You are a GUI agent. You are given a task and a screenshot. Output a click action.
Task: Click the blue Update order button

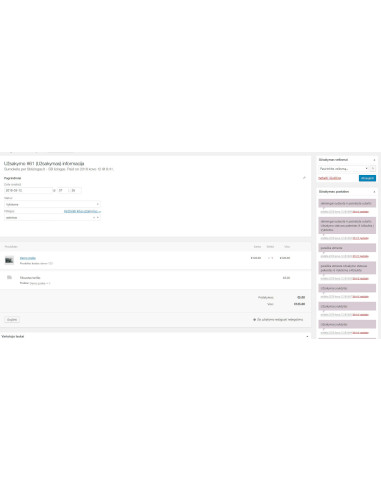pyautogui.click(x=367, y=178)
